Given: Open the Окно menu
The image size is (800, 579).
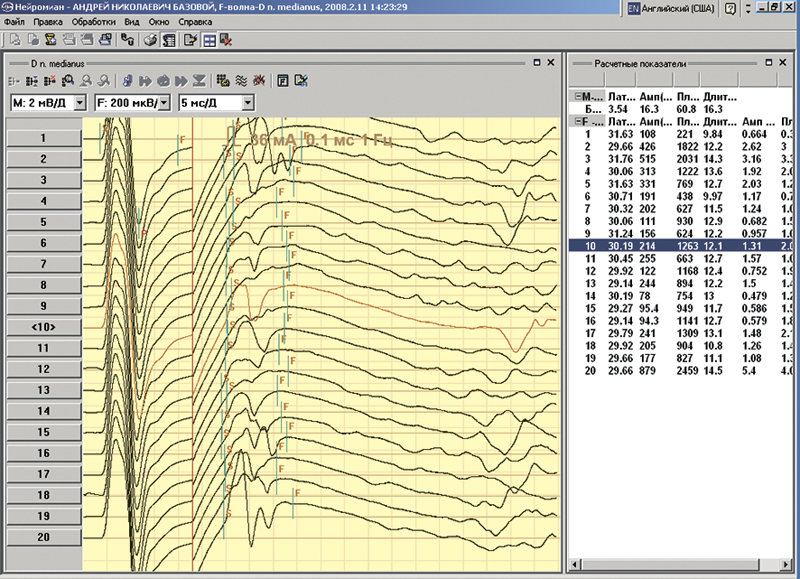Looking at the screenshot, I should pos(159,22).
